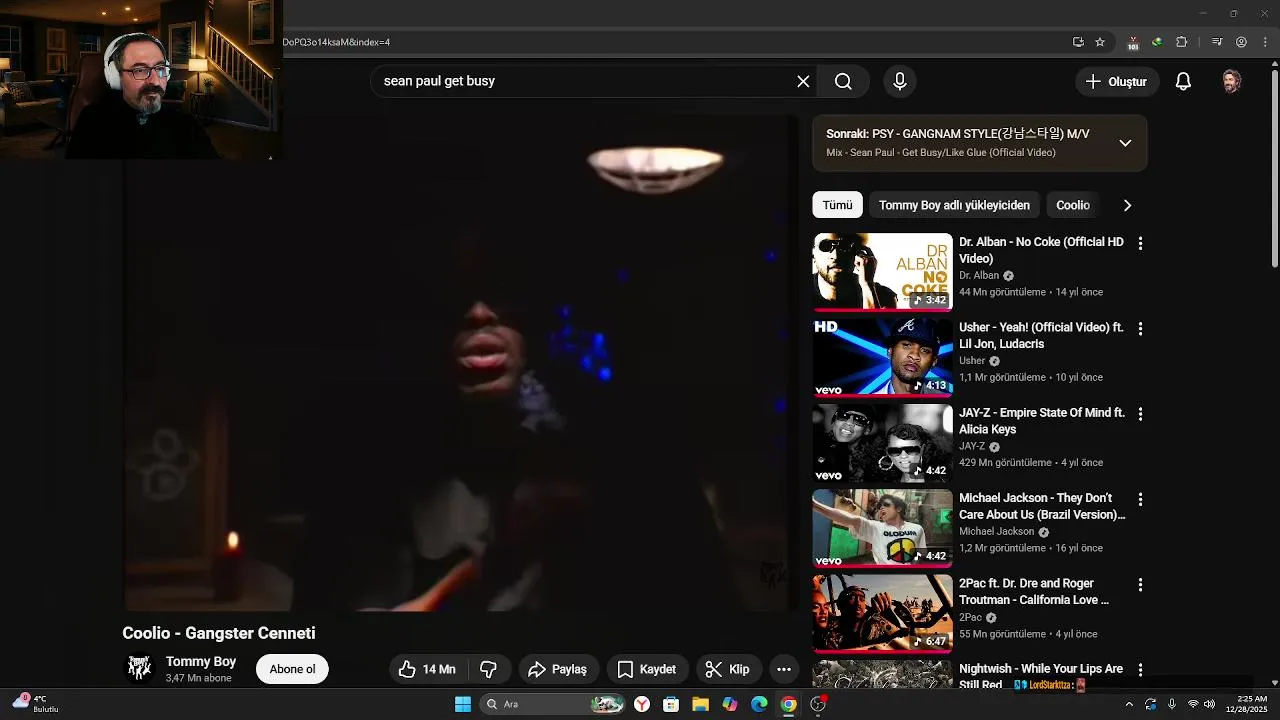Open File Explorer from taskbar
Image resolution: width=1280 pixels, height=720 pixels.
[x=701, y=704]
